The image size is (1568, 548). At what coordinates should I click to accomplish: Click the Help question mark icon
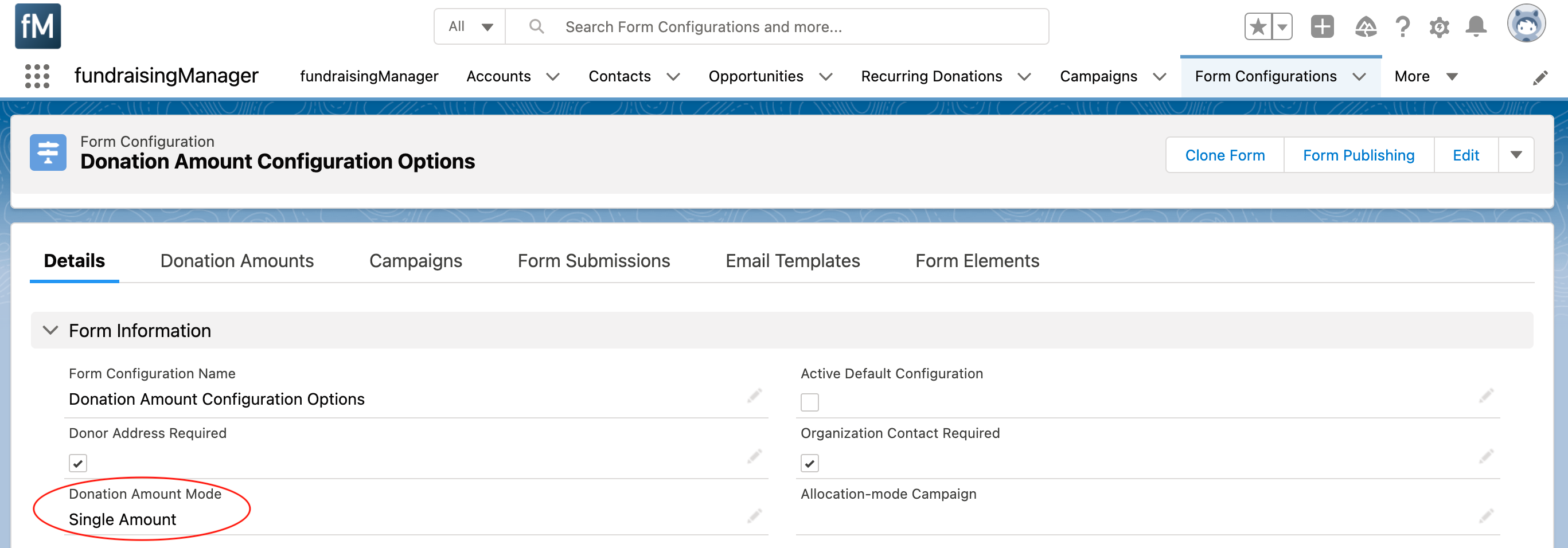pyautogui.click(x=1402, y=27)
